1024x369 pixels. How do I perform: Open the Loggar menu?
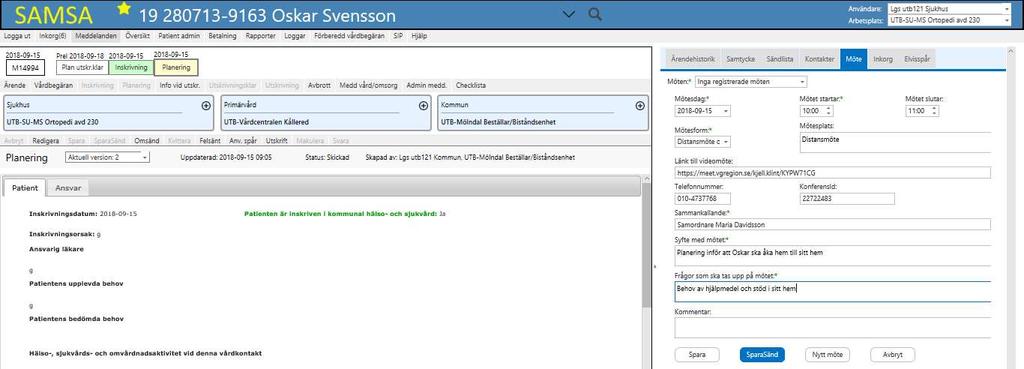pyautogui.click(x=295, y=36)
